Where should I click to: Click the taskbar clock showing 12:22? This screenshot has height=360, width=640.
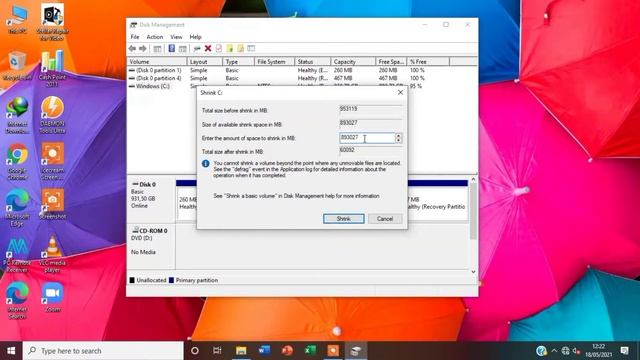pos(598,351)
